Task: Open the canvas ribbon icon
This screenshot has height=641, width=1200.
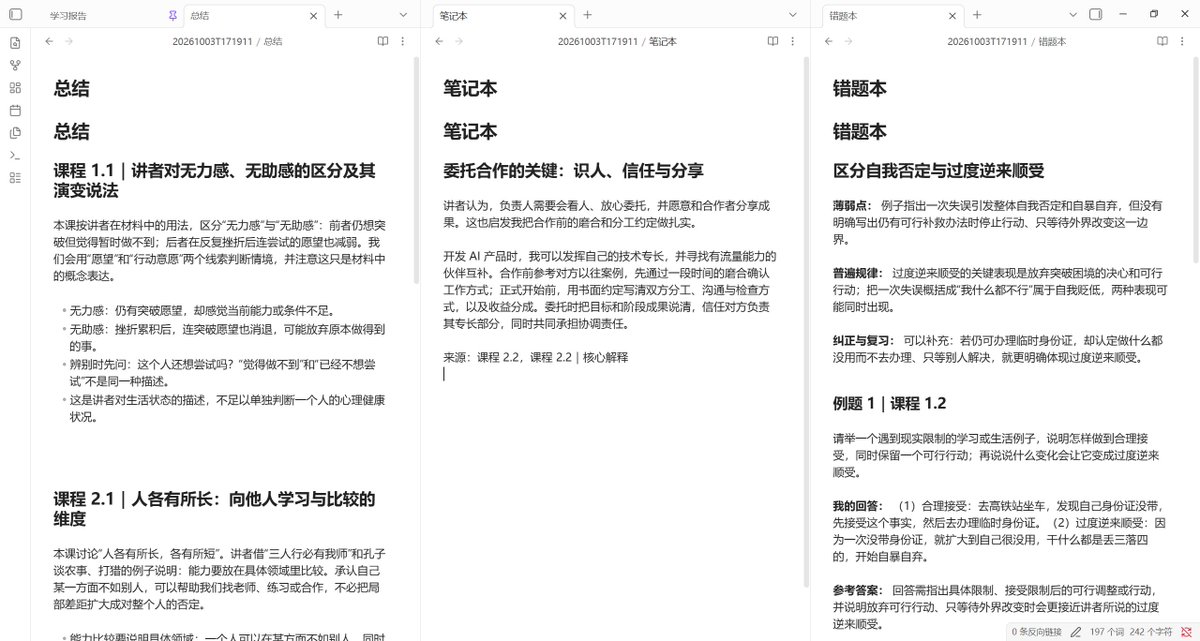Action: 15,87
